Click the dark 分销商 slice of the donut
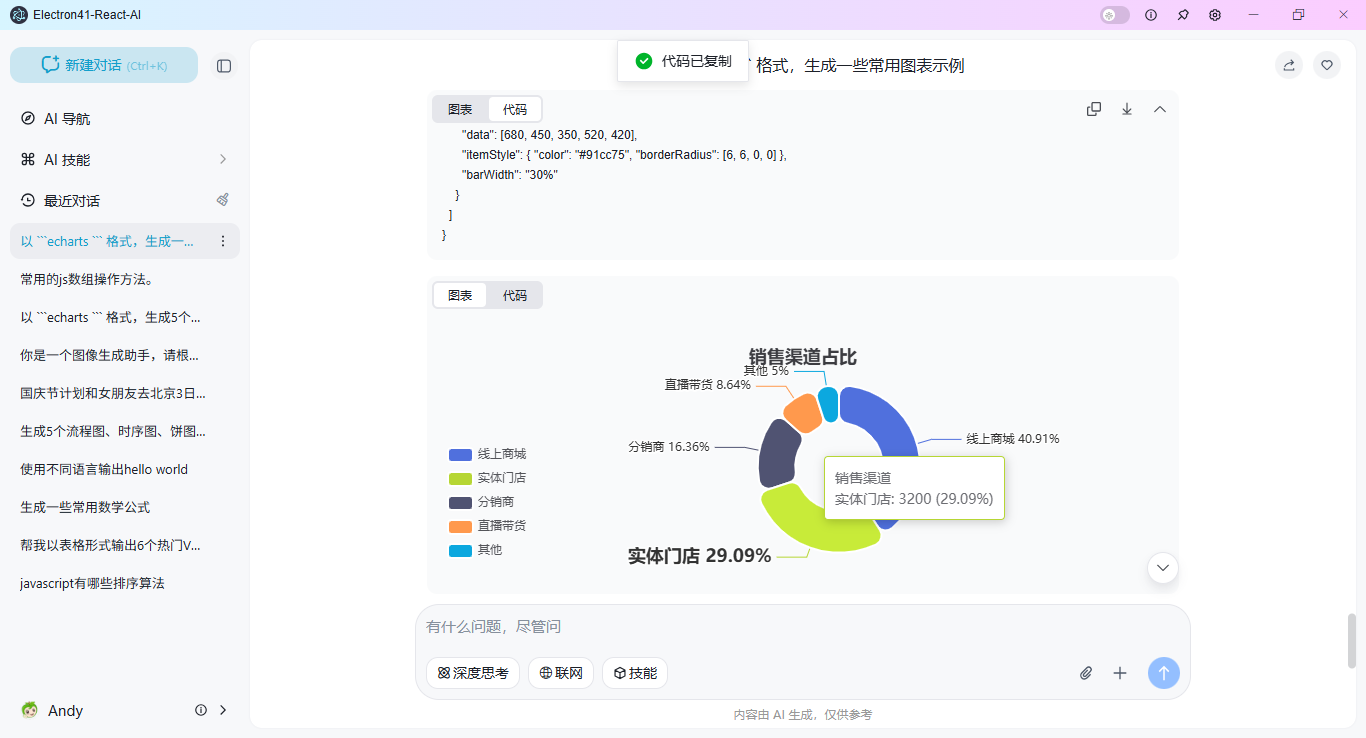This screenshot has height=738, width=1366. tap(779, 453)
